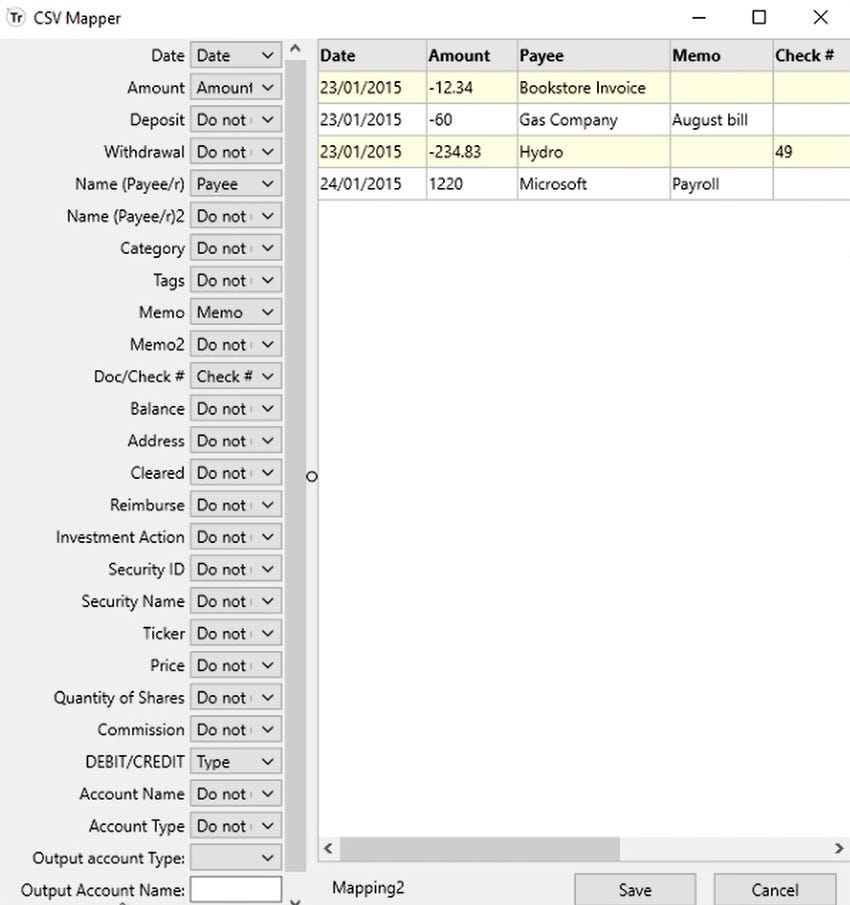Open the Commission mapping dropdown
850x905 pixels.
click(235, 730)
